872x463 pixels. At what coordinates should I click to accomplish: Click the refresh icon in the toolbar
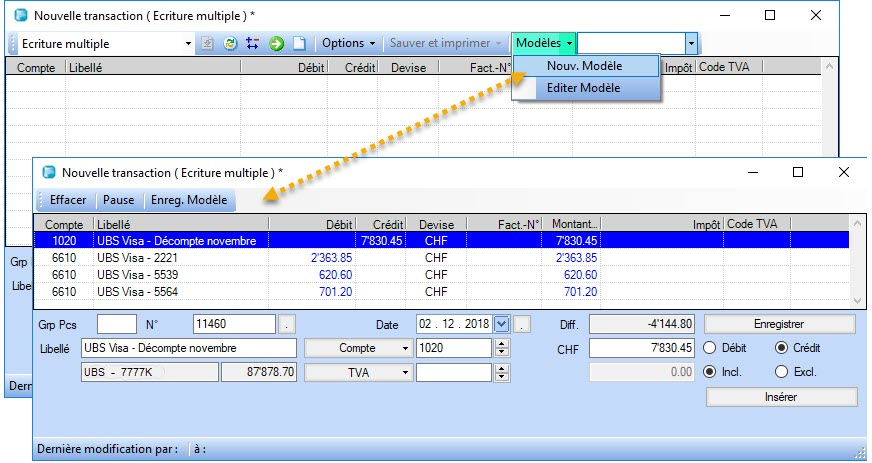[x=230, y=44]
